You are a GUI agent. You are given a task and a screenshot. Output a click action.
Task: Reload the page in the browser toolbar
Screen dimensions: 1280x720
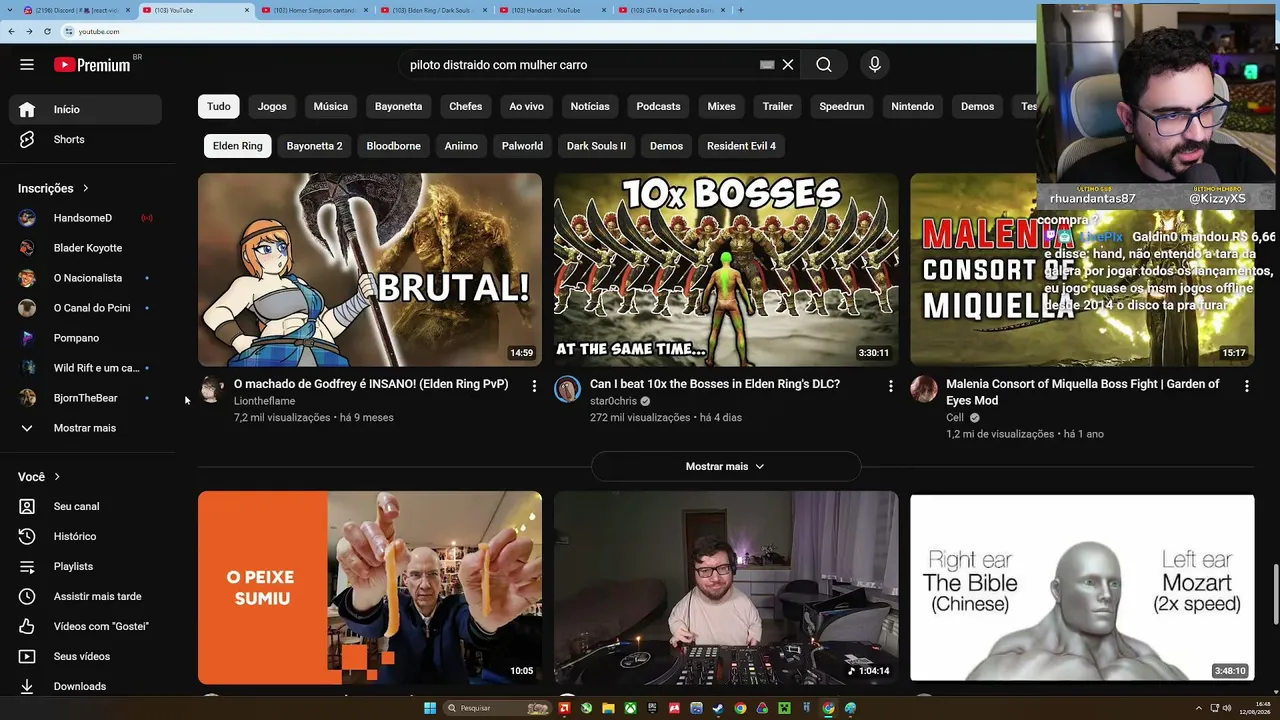tap(47, 32)
